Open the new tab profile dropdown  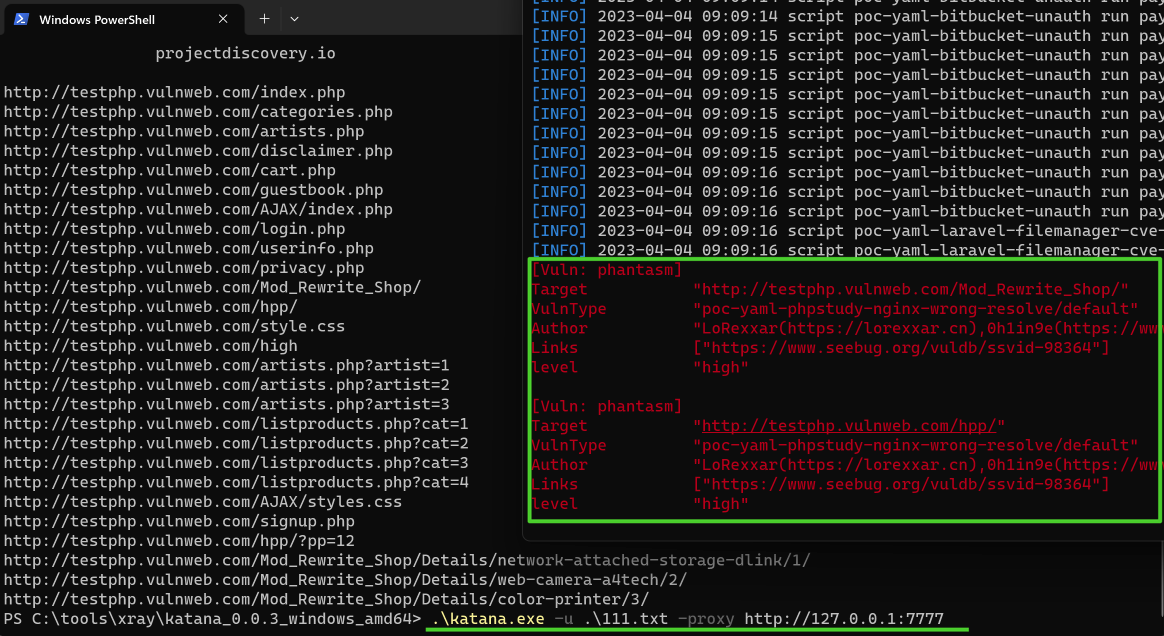(294, 19)
